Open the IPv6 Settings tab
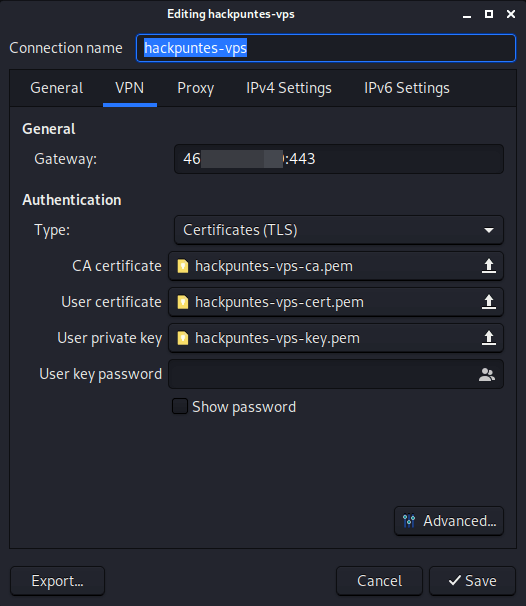This screenshot has width=526, height=606. click(407, 88)
